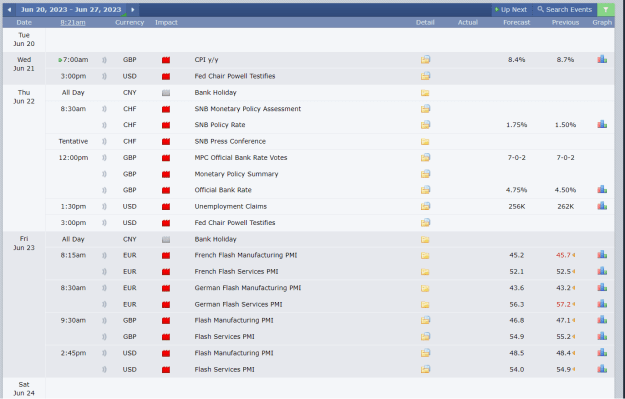The image size is (625, 399).
Task: Open detail folder for SNB Press Conference
Action: coord(425,142)
